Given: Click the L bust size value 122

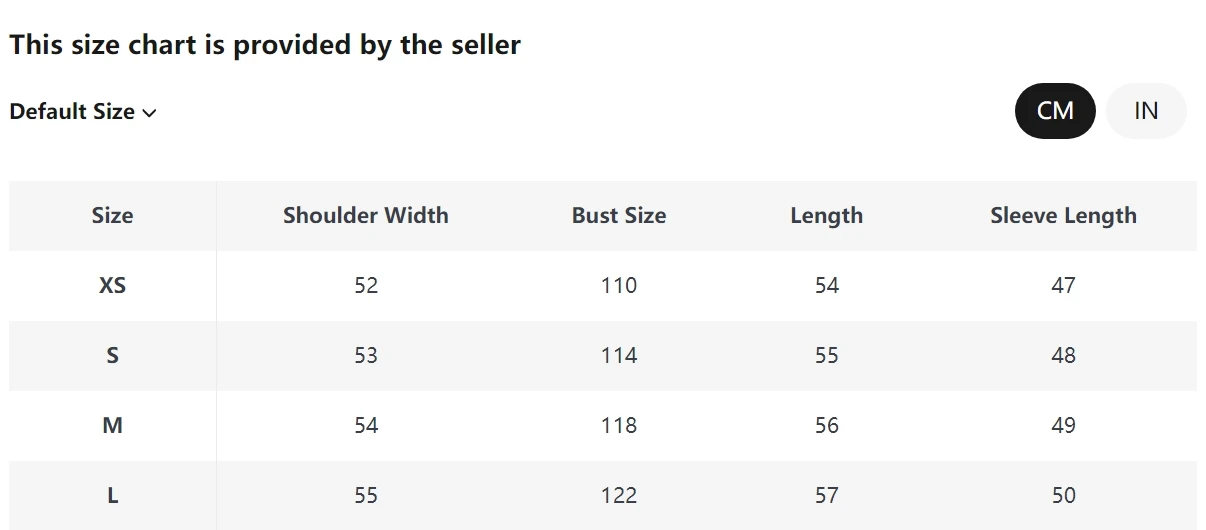Looking at the screenshot, I should (619, 496).
